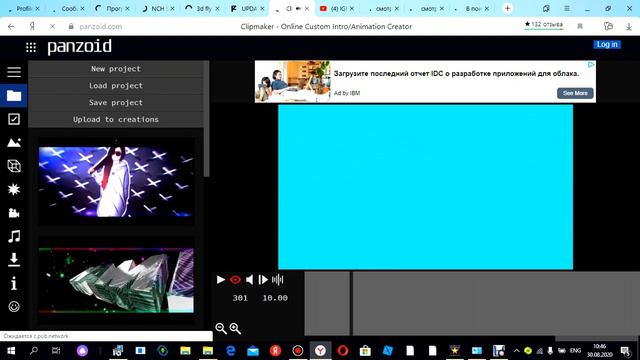640x360 pixels.
Task: Open Microsoft Edge from taskbar
Action: coord(231,351)
